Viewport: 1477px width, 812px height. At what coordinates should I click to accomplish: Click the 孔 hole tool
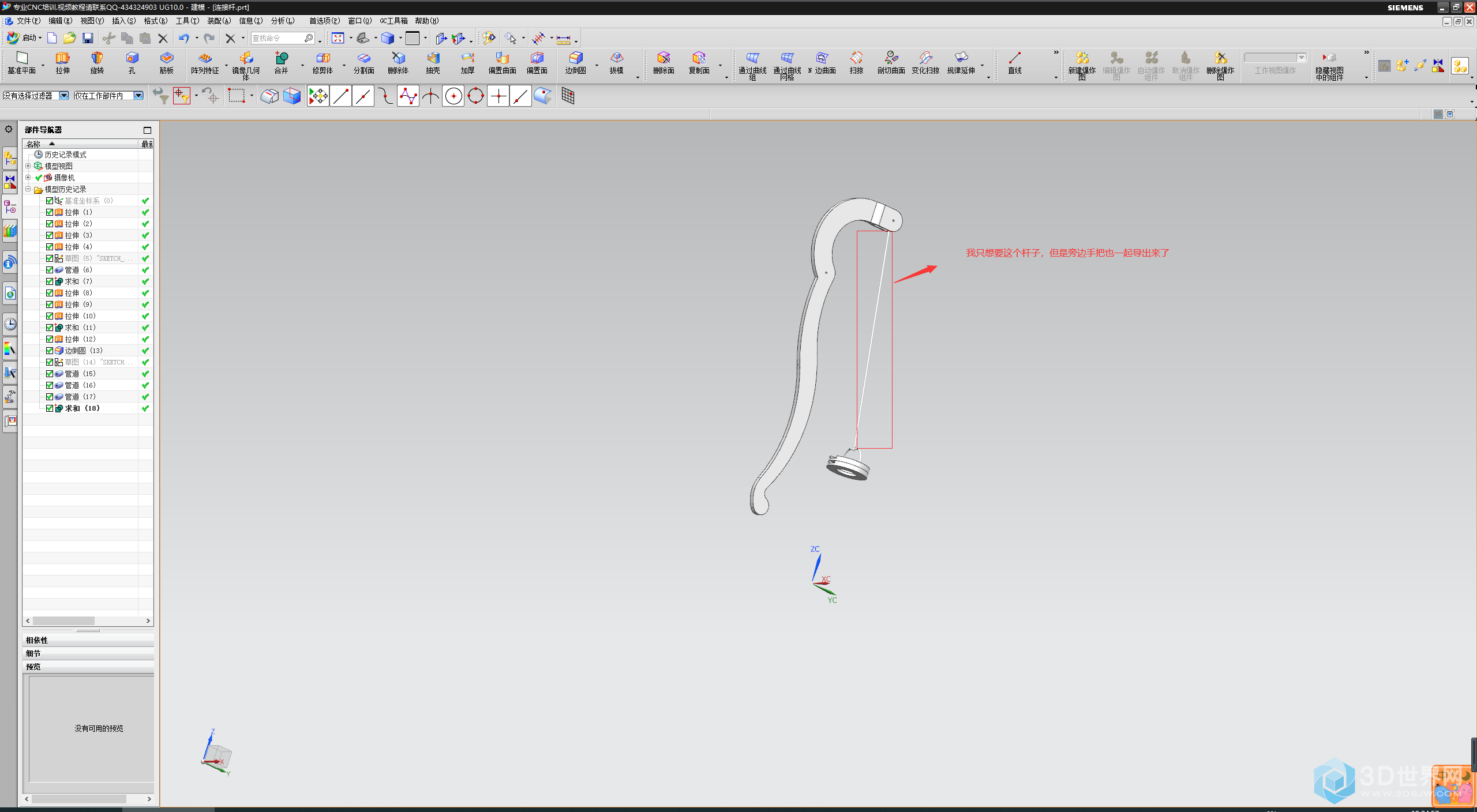pos(132,63)
